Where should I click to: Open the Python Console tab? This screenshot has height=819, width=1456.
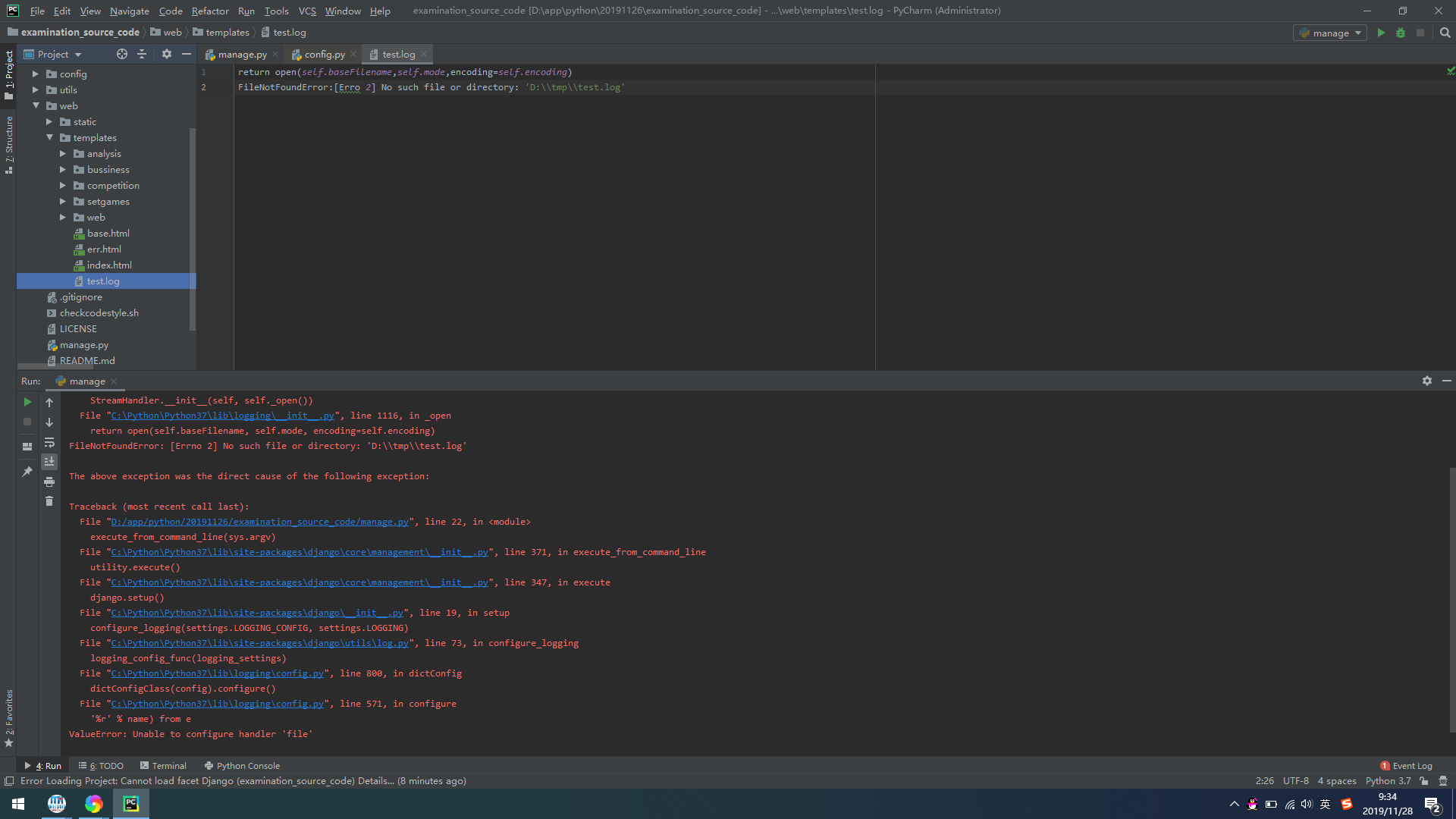[242, 765]
